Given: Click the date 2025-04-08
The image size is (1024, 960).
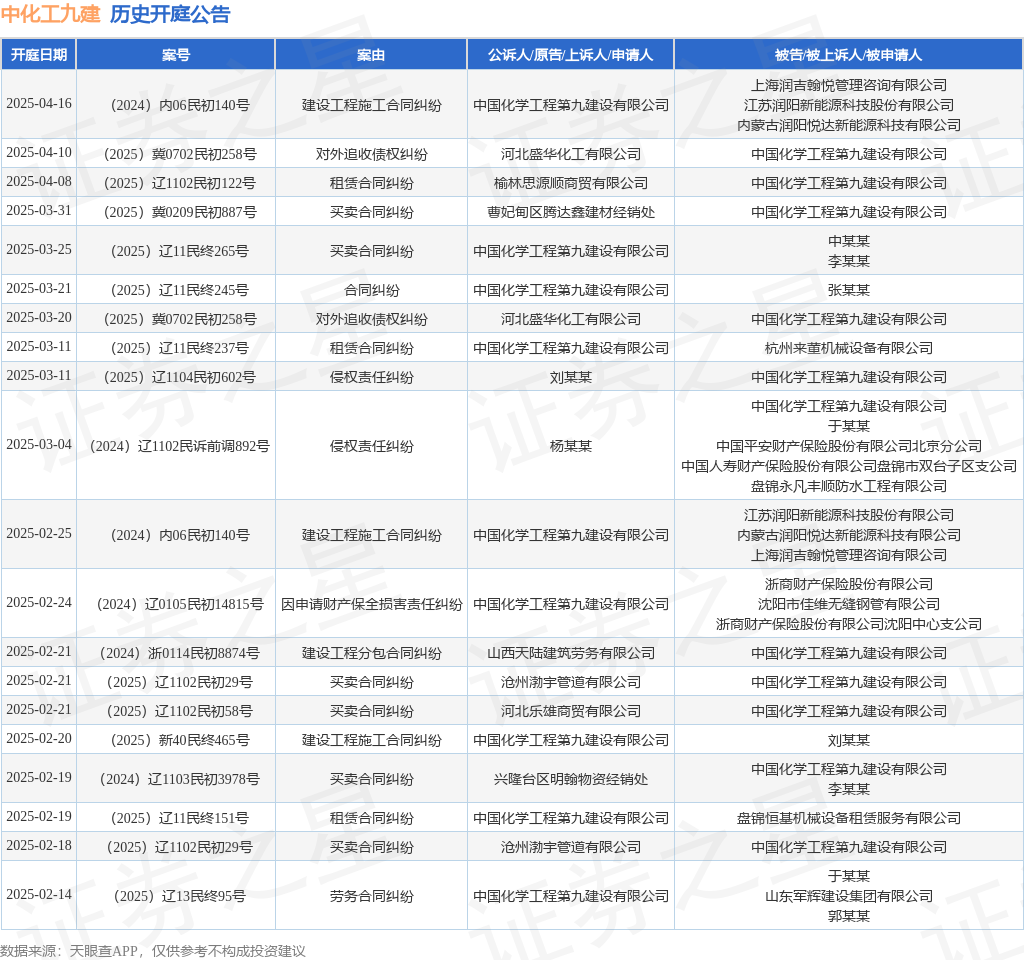Looking at the screenshot, I should (x=39, y=182).
